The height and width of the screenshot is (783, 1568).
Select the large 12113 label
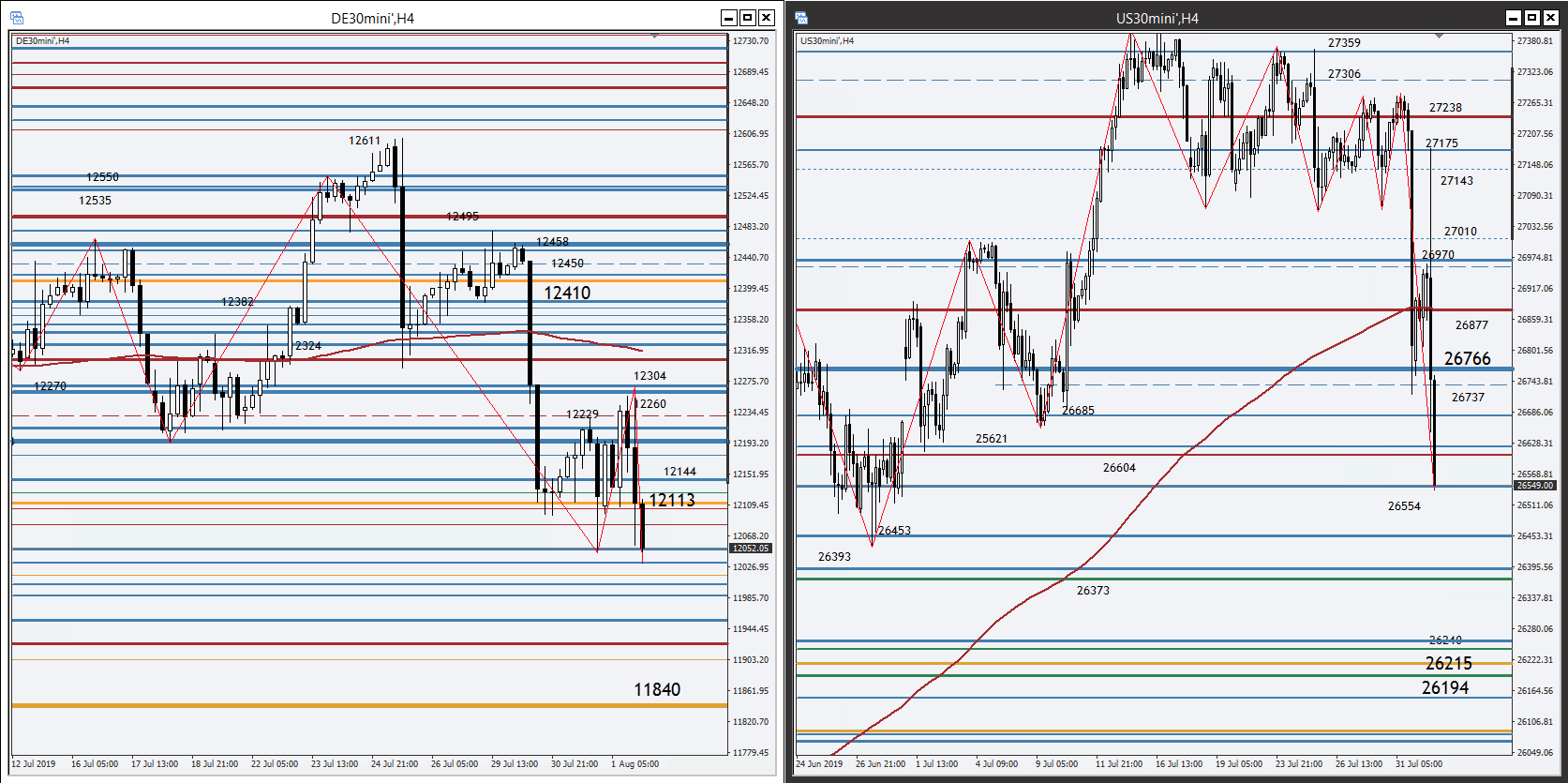coord(672,500)
